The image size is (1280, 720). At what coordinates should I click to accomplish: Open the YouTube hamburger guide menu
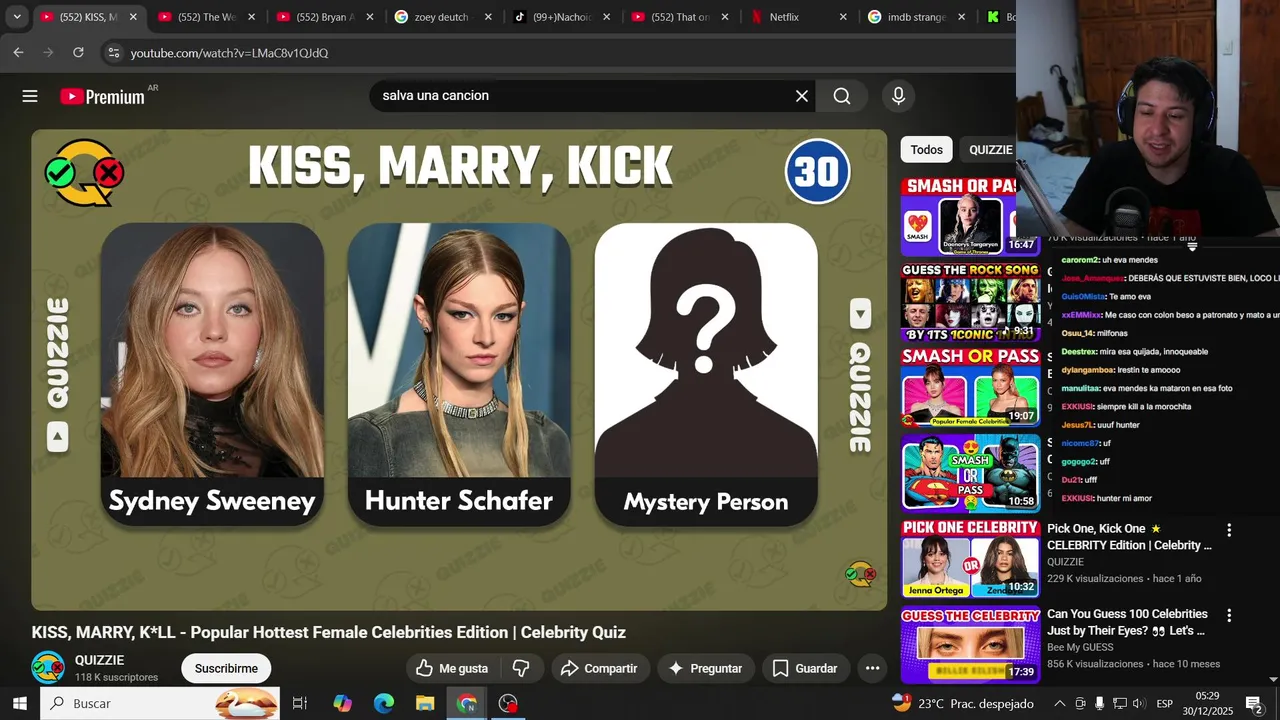(30, 96)
